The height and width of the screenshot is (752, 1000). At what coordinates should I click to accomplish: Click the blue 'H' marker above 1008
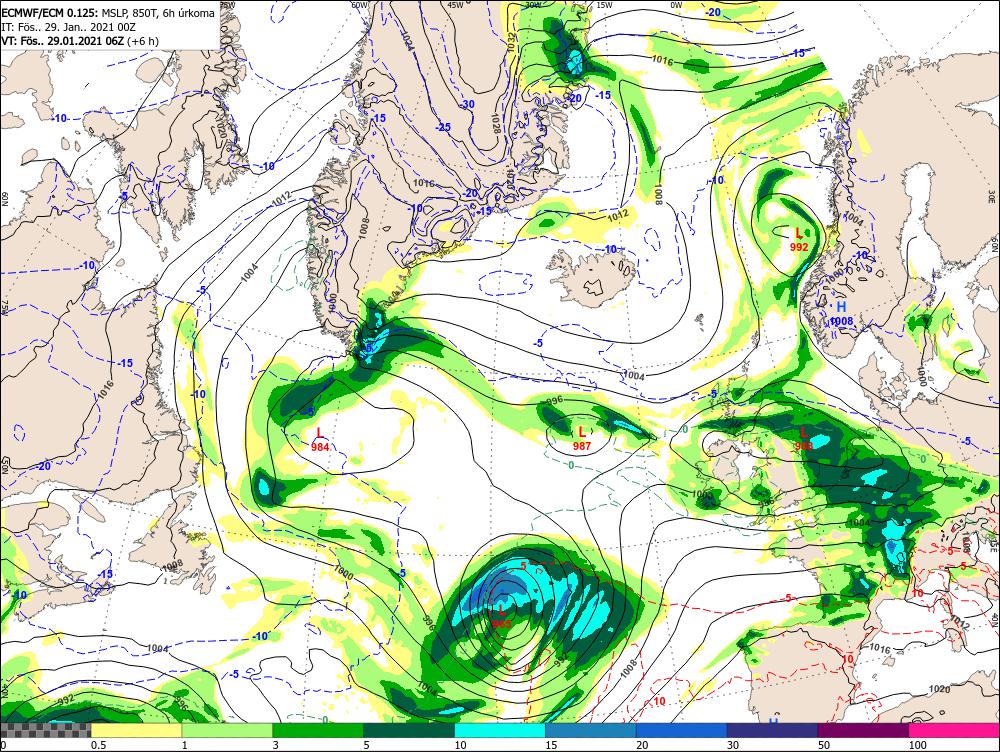coord(841,307)
